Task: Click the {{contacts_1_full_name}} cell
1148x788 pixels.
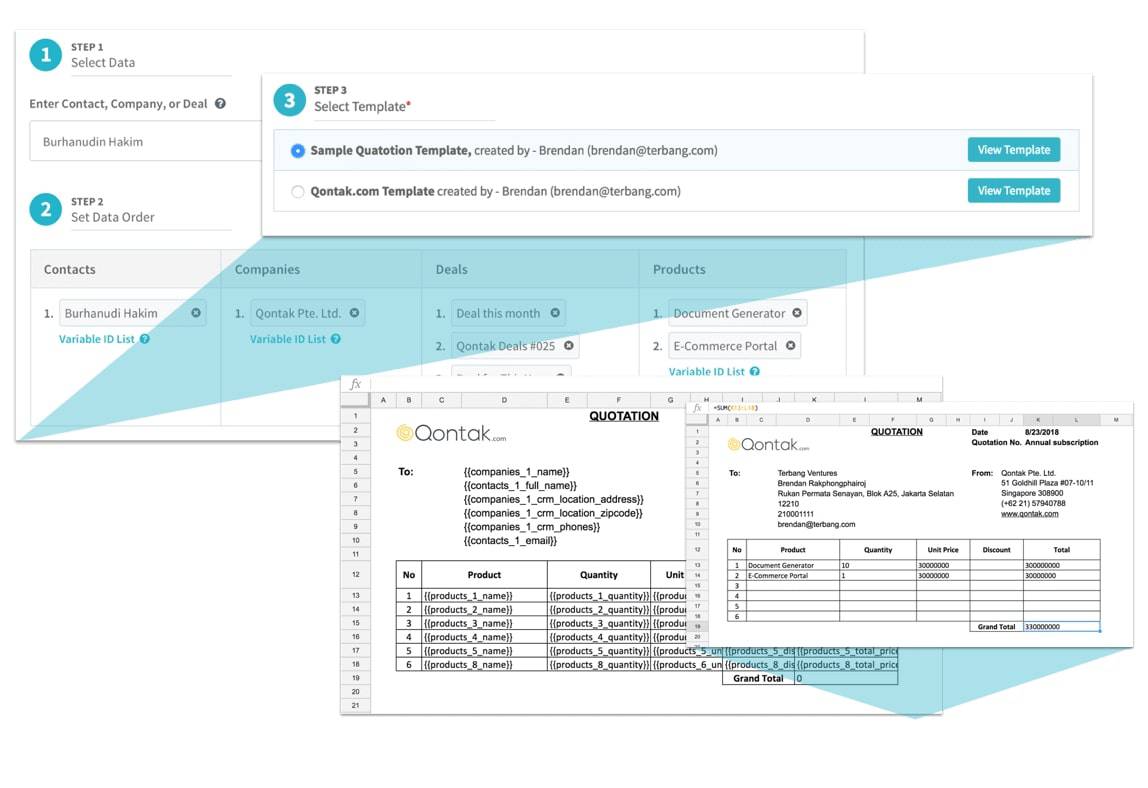Action: 520,486
